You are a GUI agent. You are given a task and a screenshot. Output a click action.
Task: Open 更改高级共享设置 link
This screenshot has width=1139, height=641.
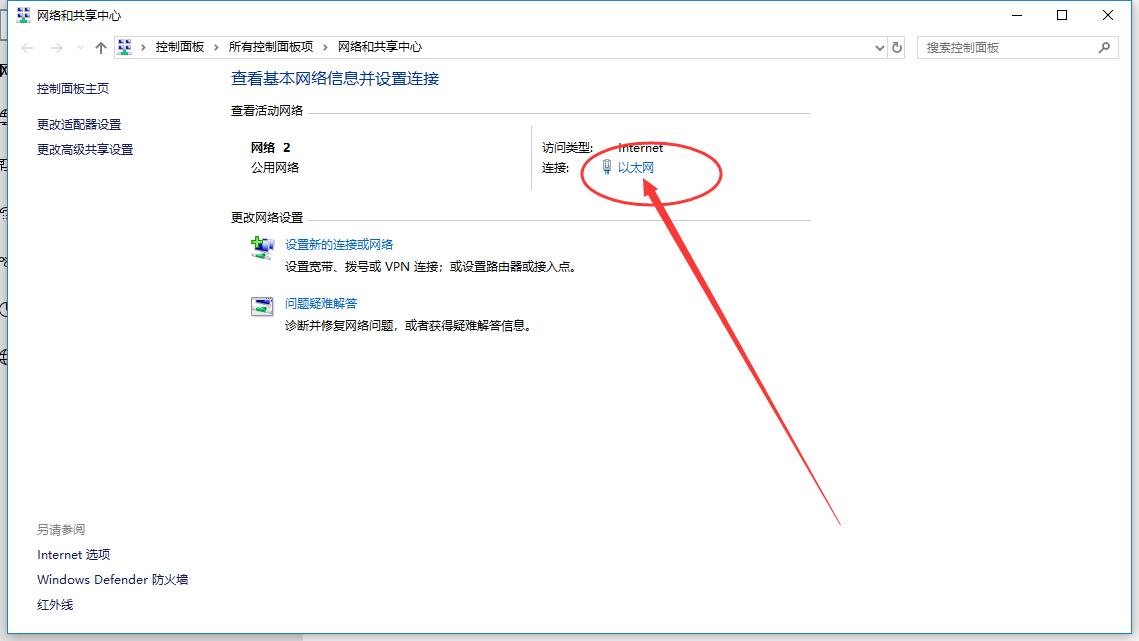[85, 149]
